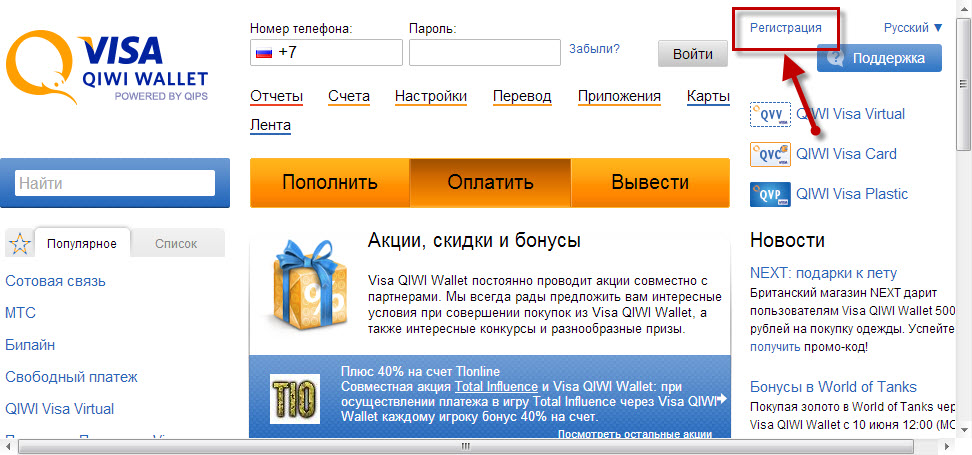Open the Билайн provider link

tap(30, 345)
